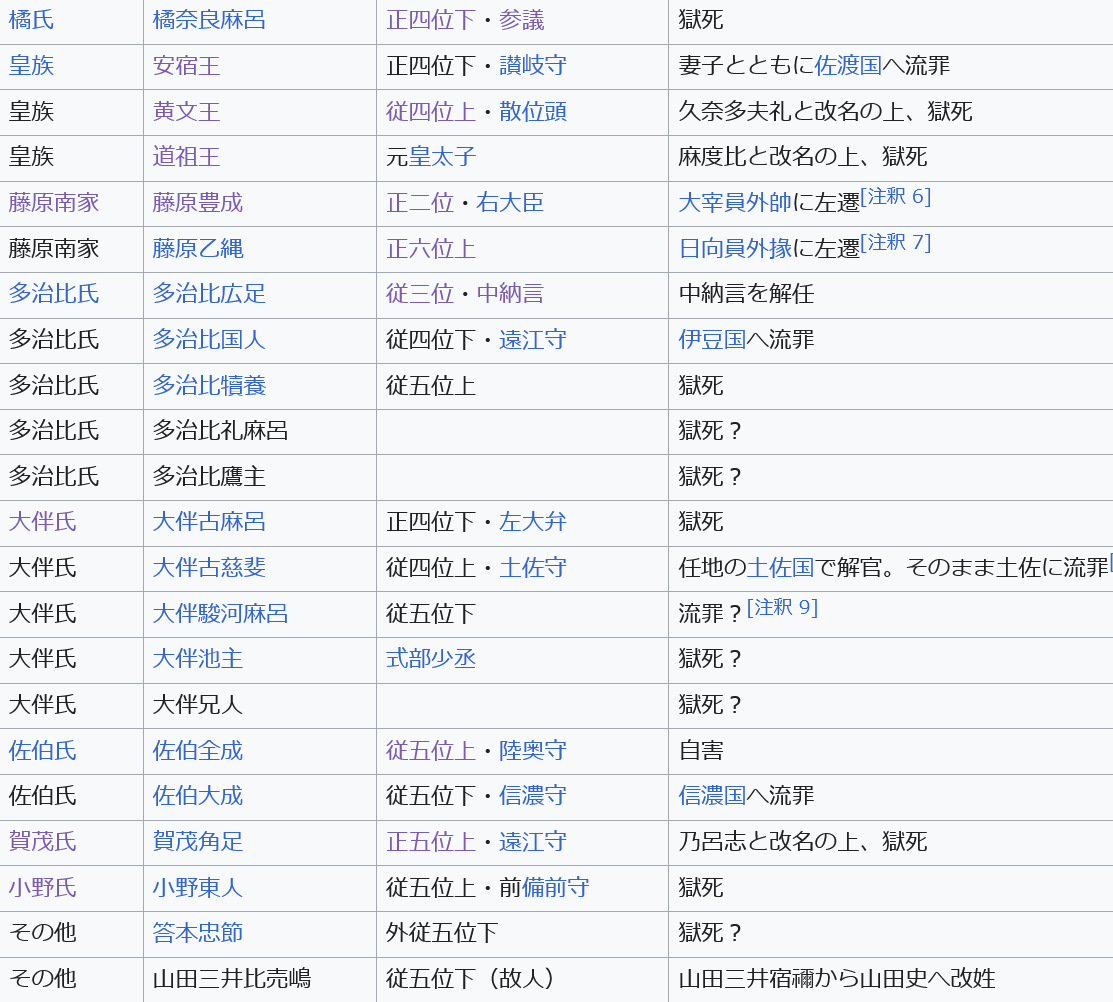Viewport: 1113px width, 1002px height.
Task: Open the 中納言 rank link
Action: click(x=510, y=294)
